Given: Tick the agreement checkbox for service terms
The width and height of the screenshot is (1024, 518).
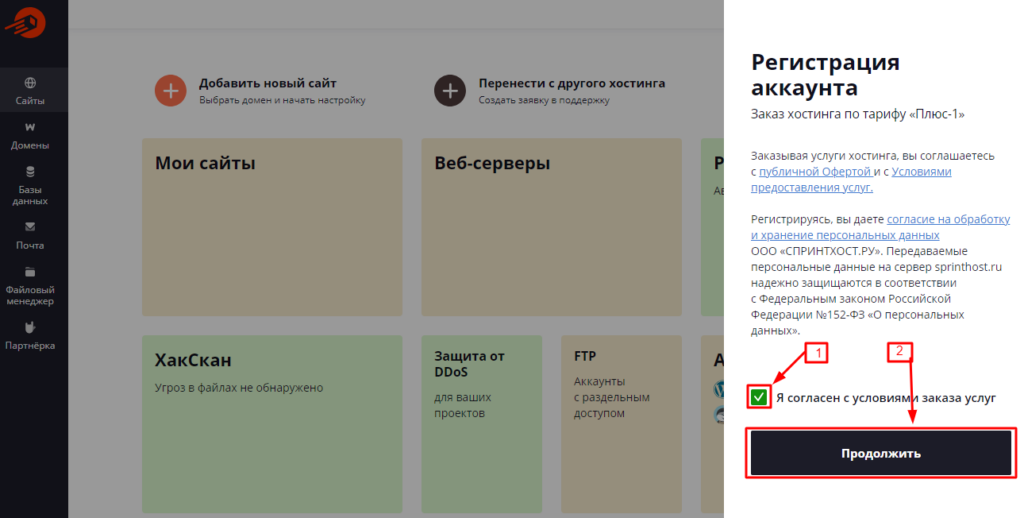Looking at the screenshot, I should (758, 397).
